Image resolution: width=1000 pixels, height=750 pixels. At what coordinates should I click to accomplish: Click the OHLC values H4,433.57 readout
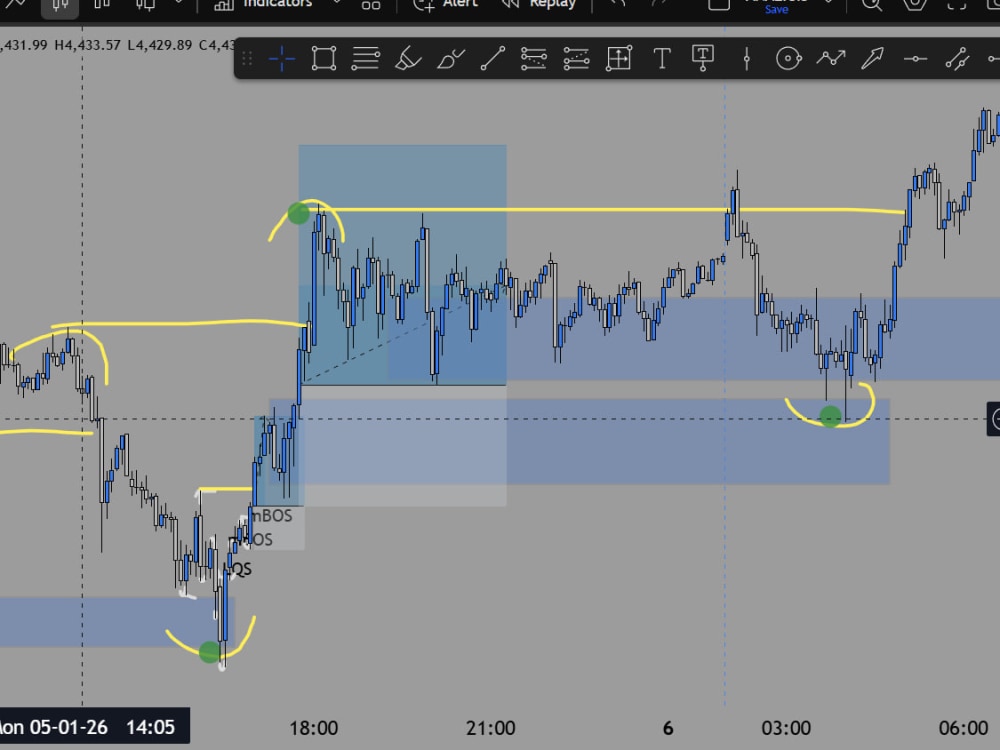coord(87,45)
